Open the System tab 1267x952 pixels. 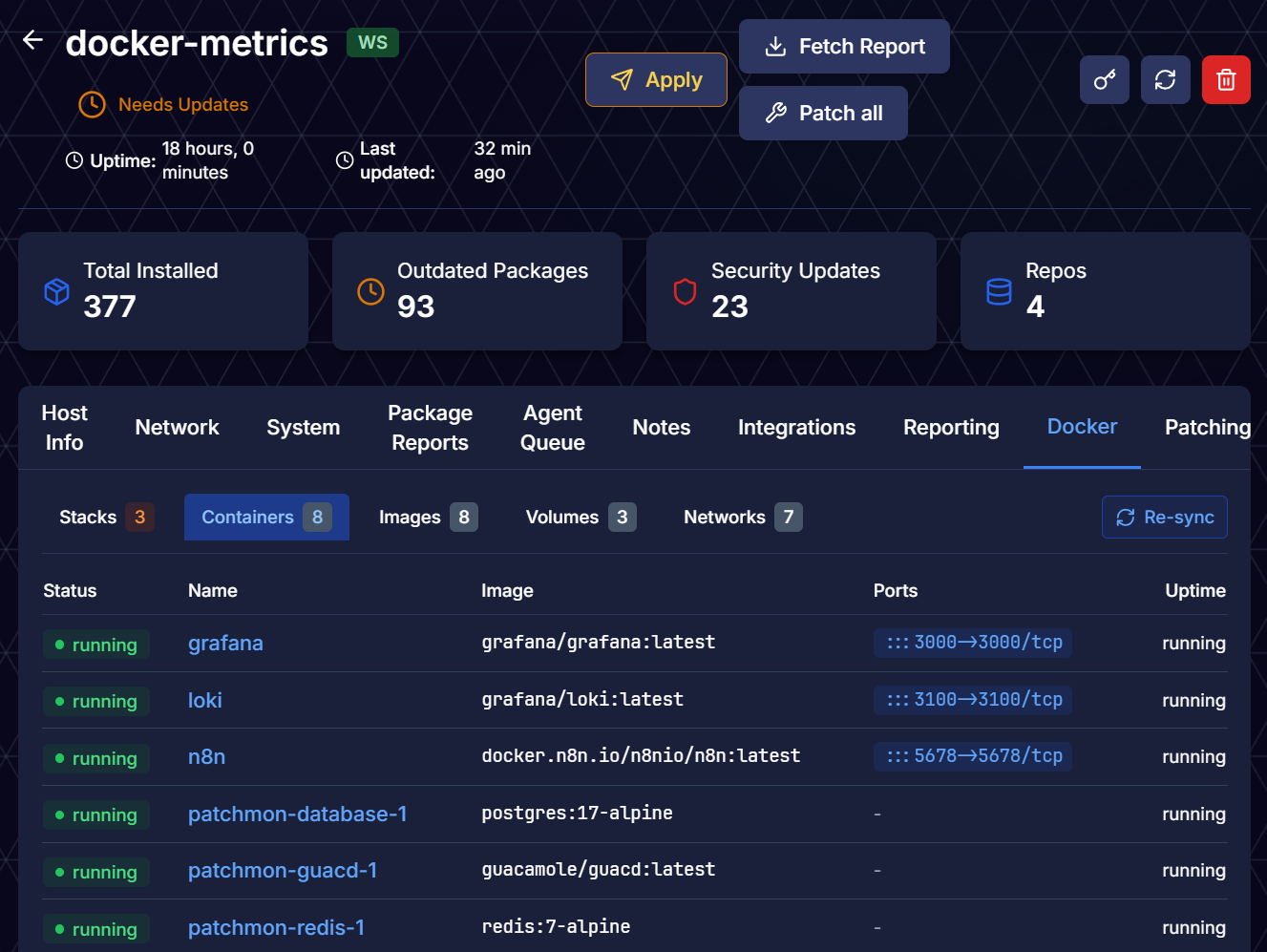[x=304, y=428]
